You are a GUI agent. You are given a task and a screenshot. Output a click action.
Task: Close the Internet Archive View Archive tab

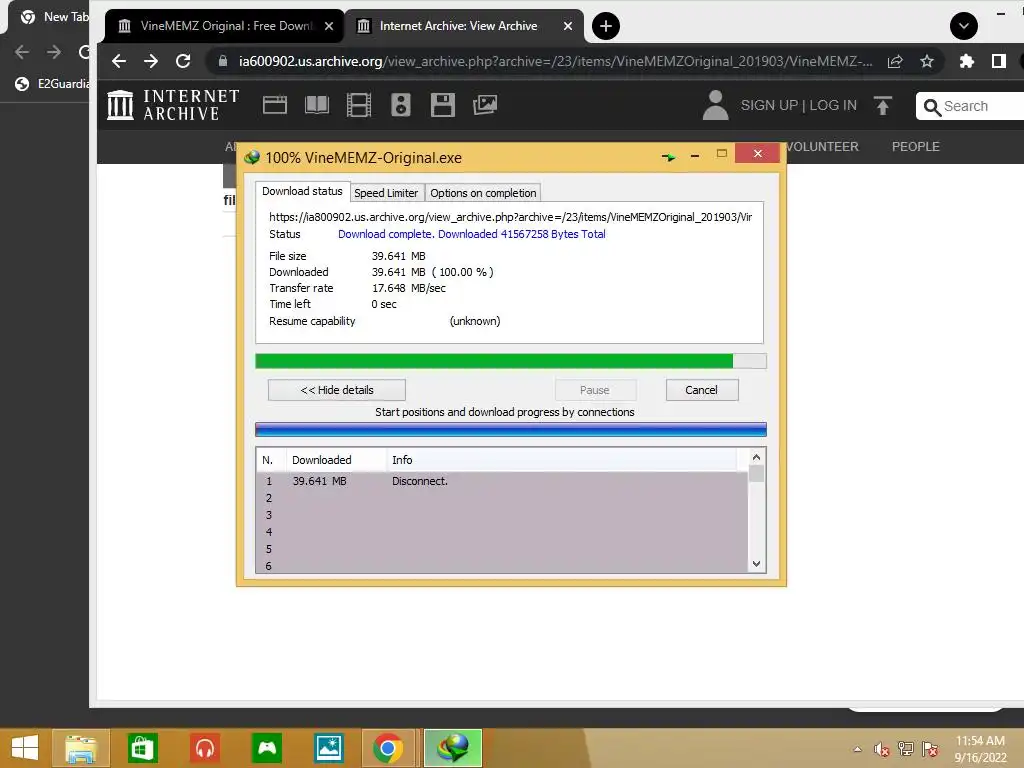pyautogui.click(x=568, y=26)
